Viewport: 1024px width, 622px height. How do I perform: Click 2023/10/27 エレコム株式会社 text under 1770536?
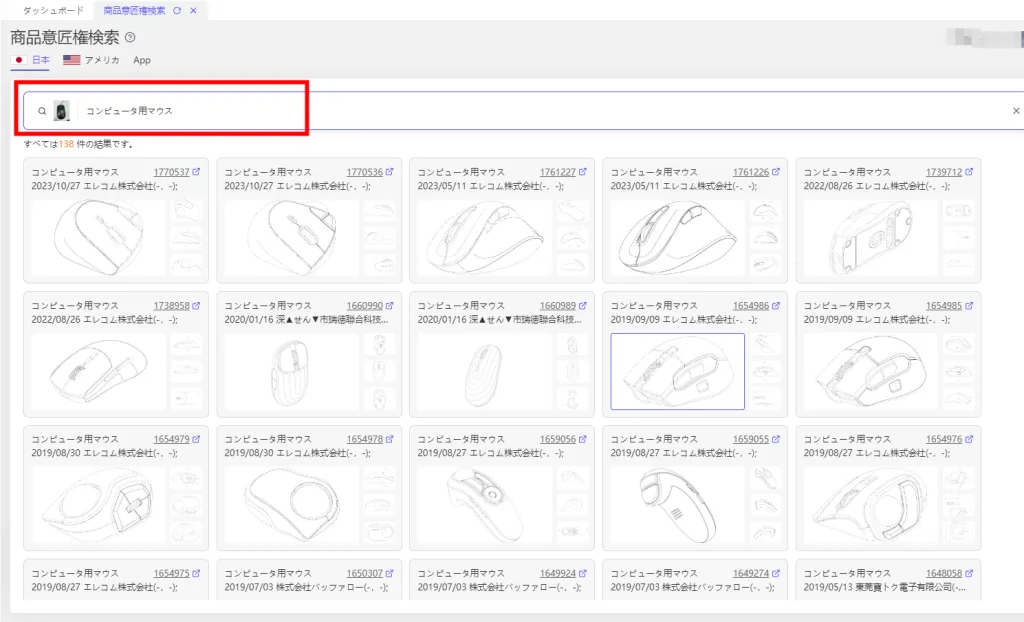(298, 186)
